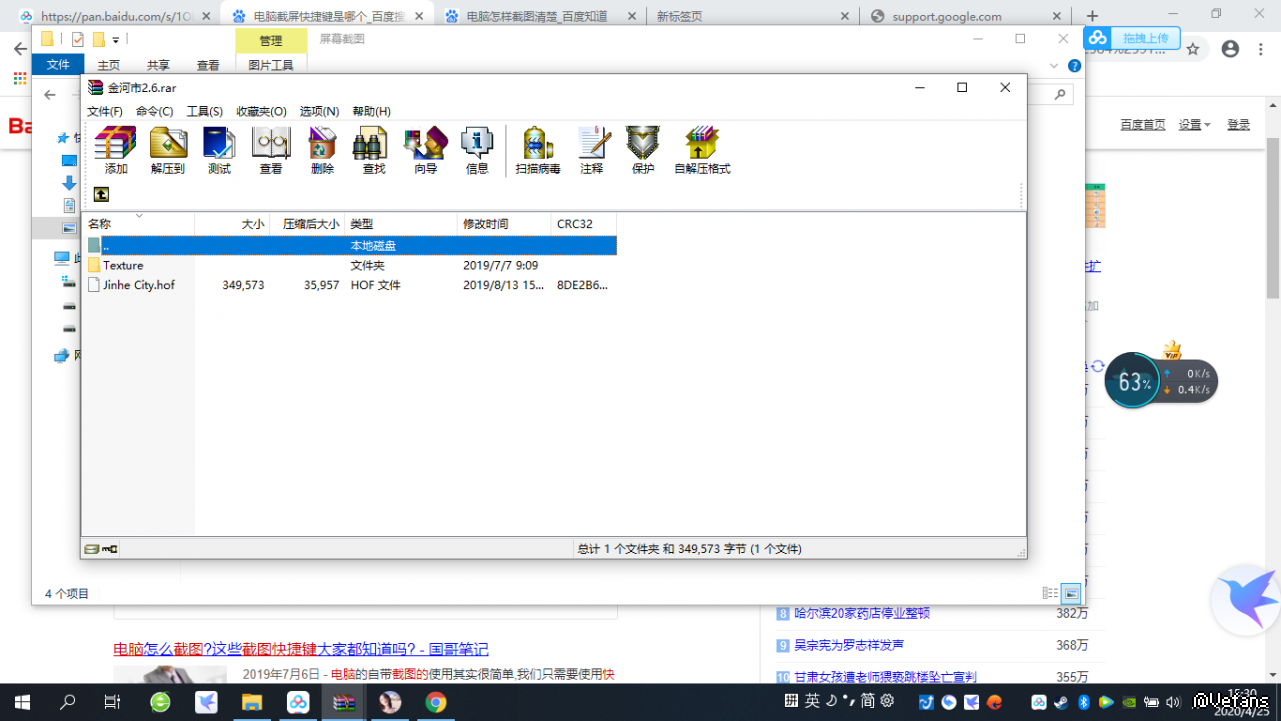
Task: Click the 测试 (Test) archive icon
Action: pos(219,145)
